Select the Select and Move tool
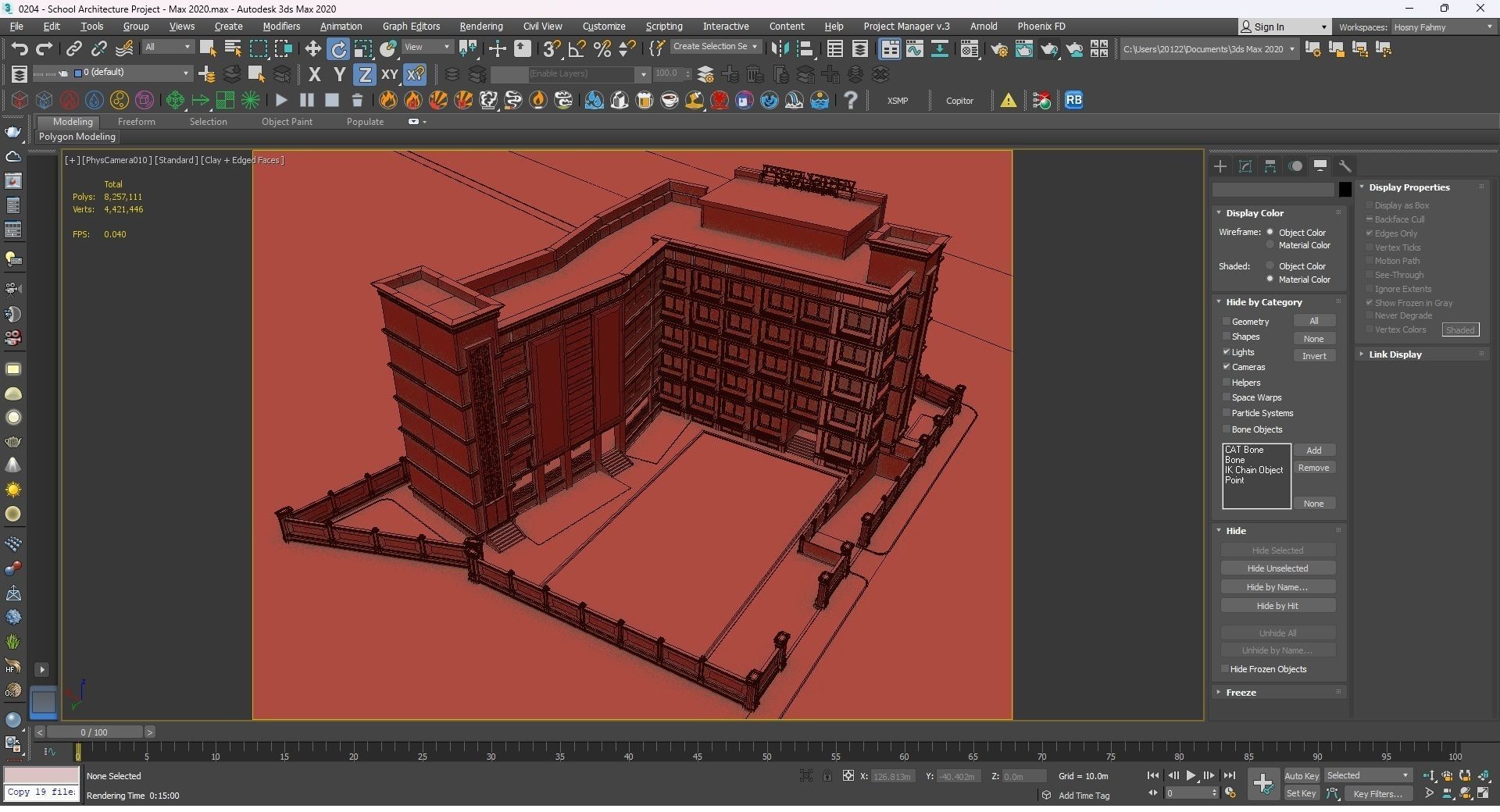 [x=312, y=49]
